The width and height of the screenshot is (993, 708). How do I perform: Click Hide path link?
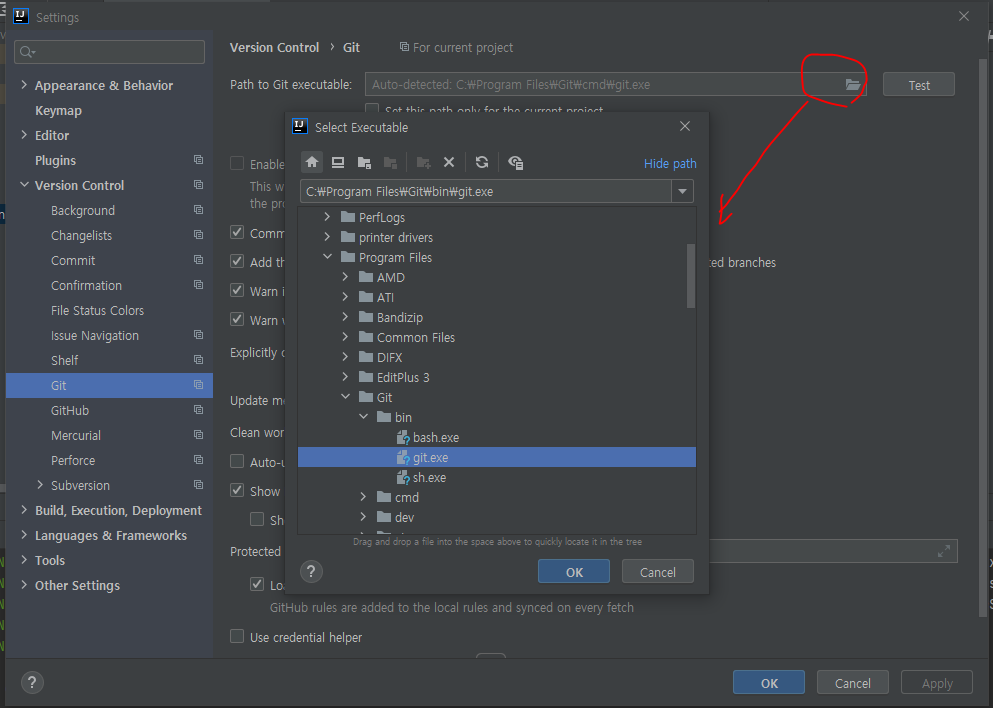point(670,163)
